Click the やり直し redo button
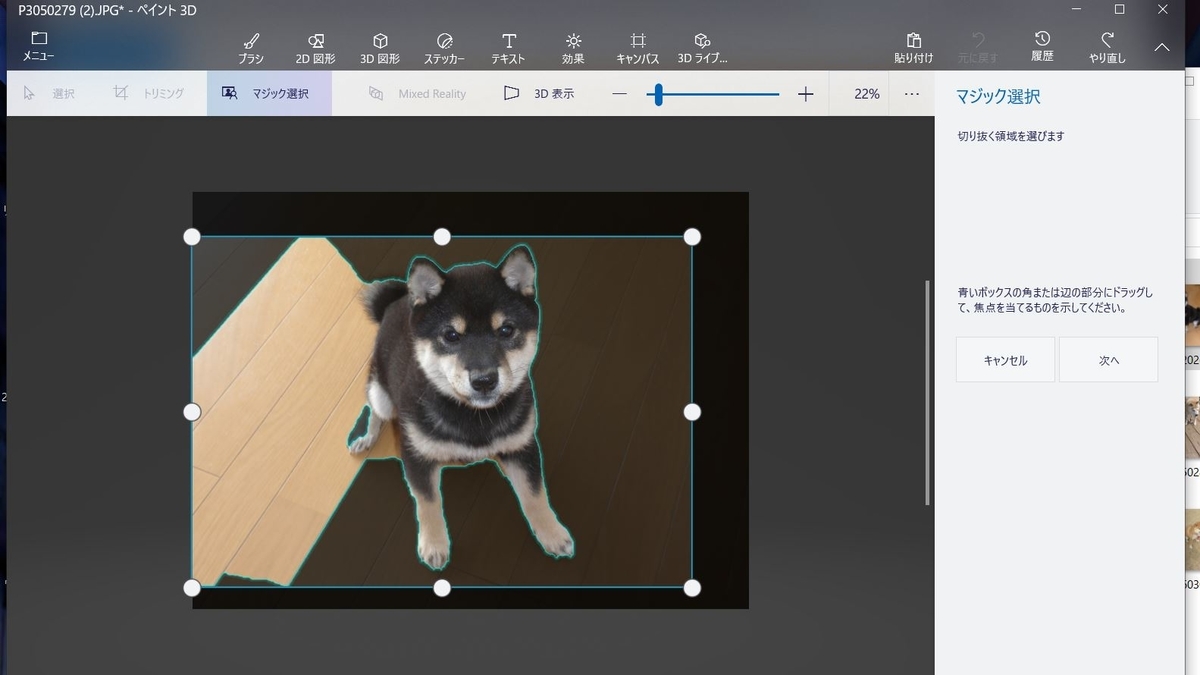Screen dimensions: 1200x675 tap(1107, 48)
